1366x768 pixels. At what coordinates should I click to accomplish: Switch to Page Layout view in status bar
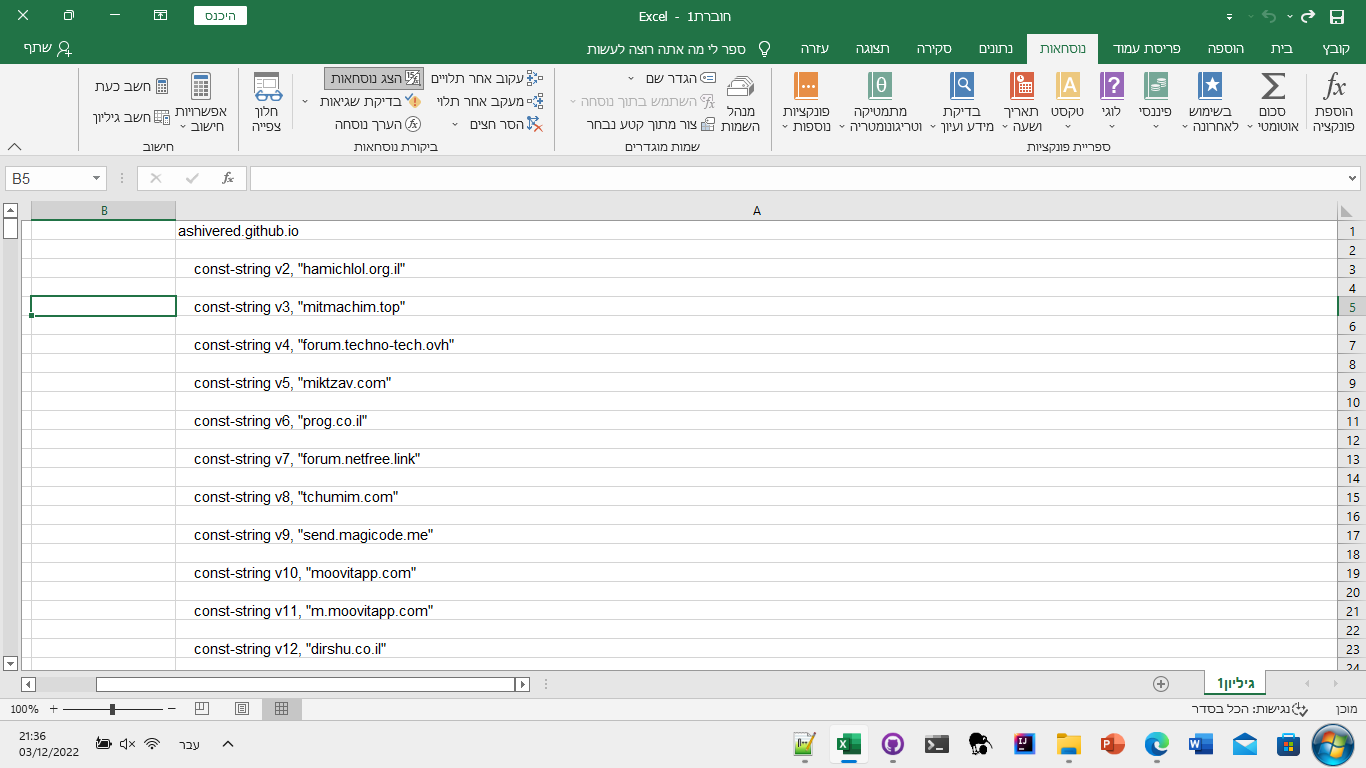(x=241, y=708)
